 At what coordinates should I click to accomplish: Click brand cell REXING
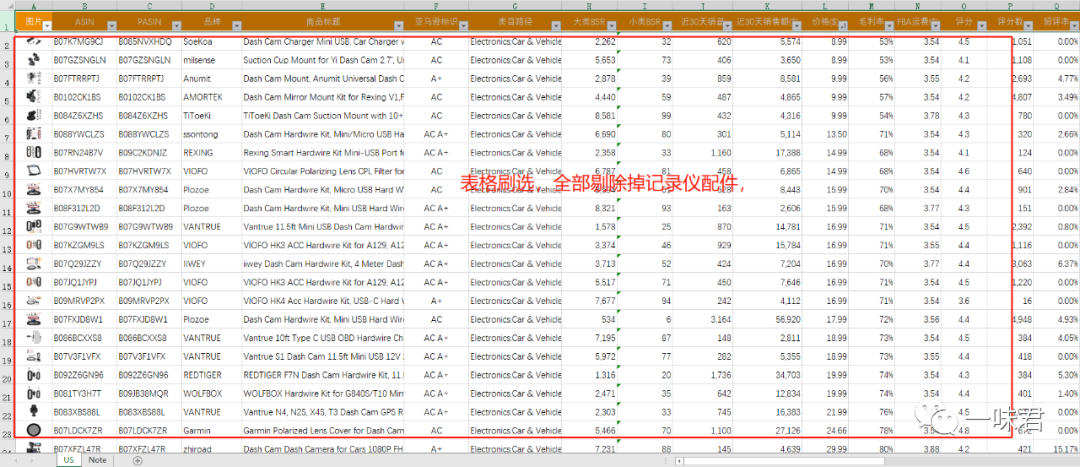(211, 152)
